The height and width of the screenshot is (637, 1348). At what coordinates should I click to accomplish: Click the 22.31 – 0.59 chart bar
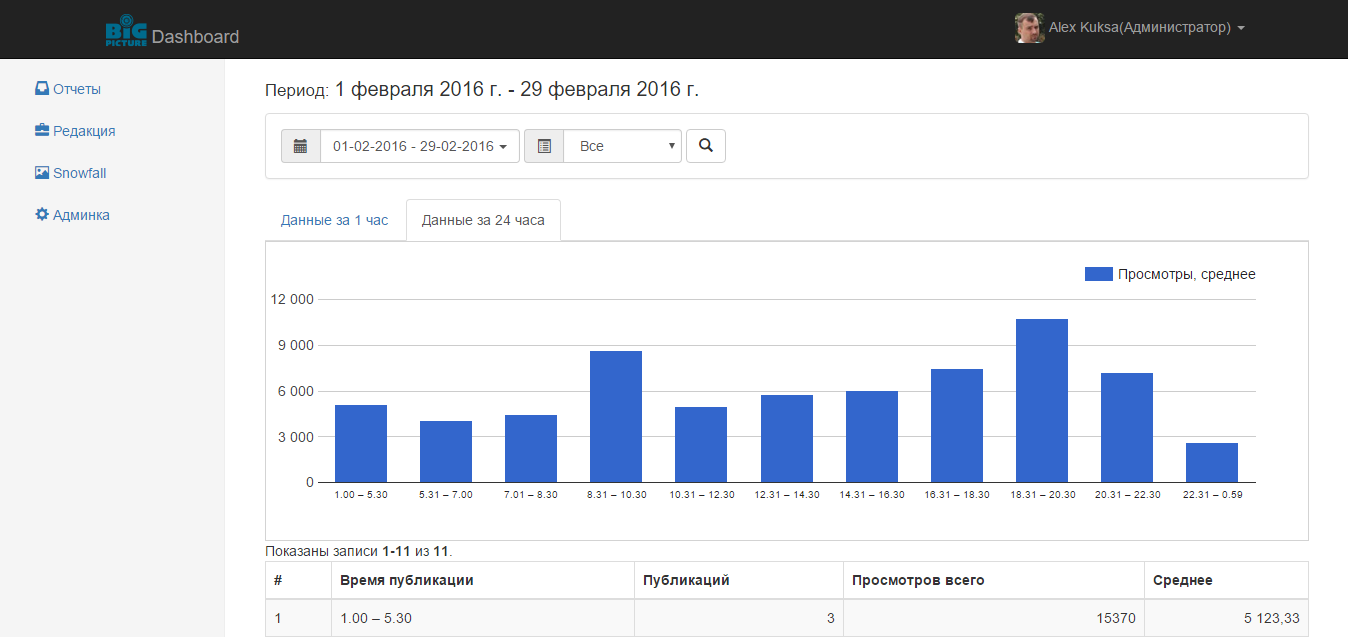point(1212,463)
